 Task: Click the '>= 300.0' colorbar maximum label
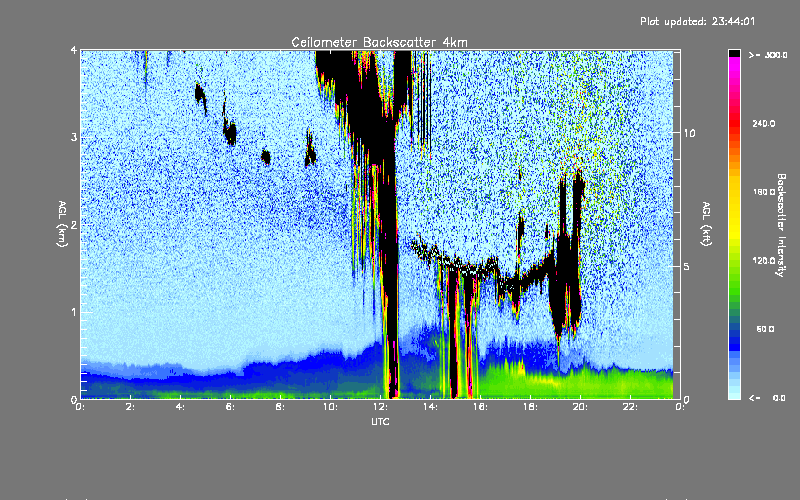click(x=768, y=55)
